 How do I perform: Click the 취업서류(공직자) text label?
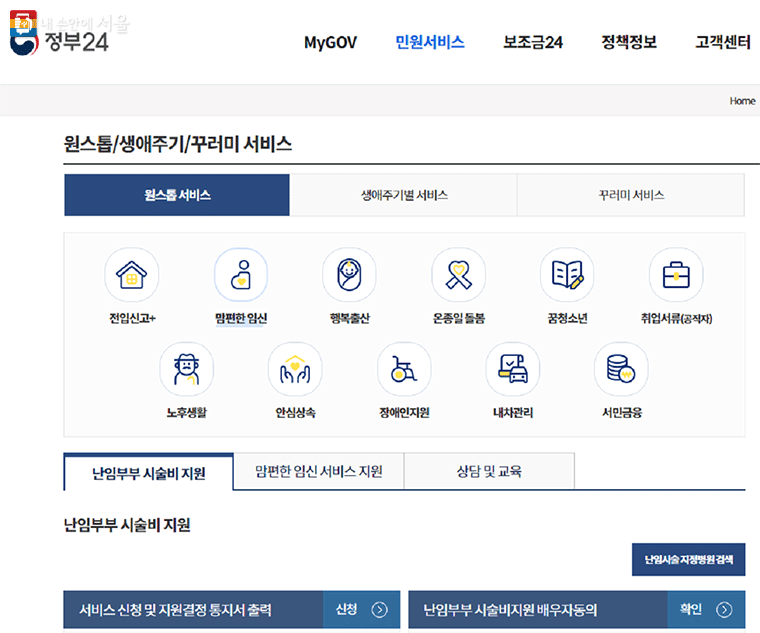click(x=676, y=318)
